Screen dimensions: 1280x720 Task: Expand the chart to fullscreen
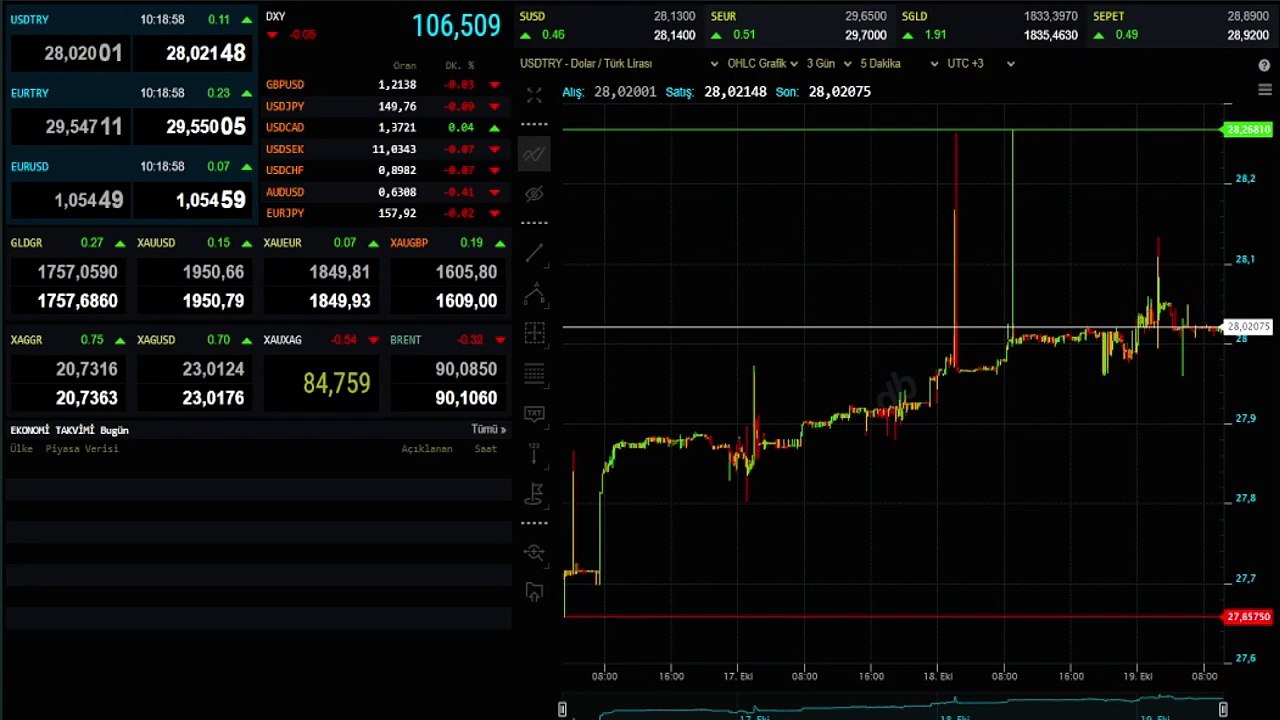(534, 96)
